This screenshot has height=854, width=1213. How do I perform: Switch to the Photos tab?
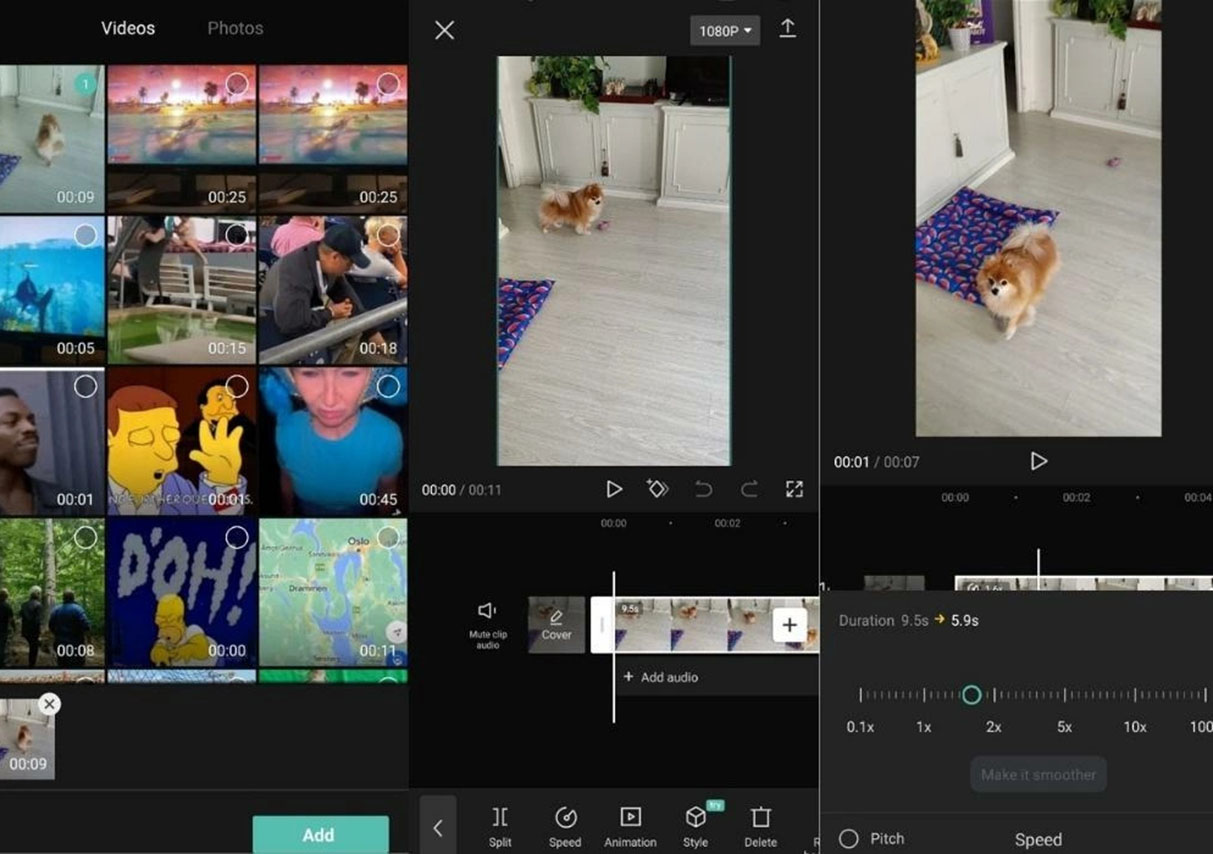point(235,28)
